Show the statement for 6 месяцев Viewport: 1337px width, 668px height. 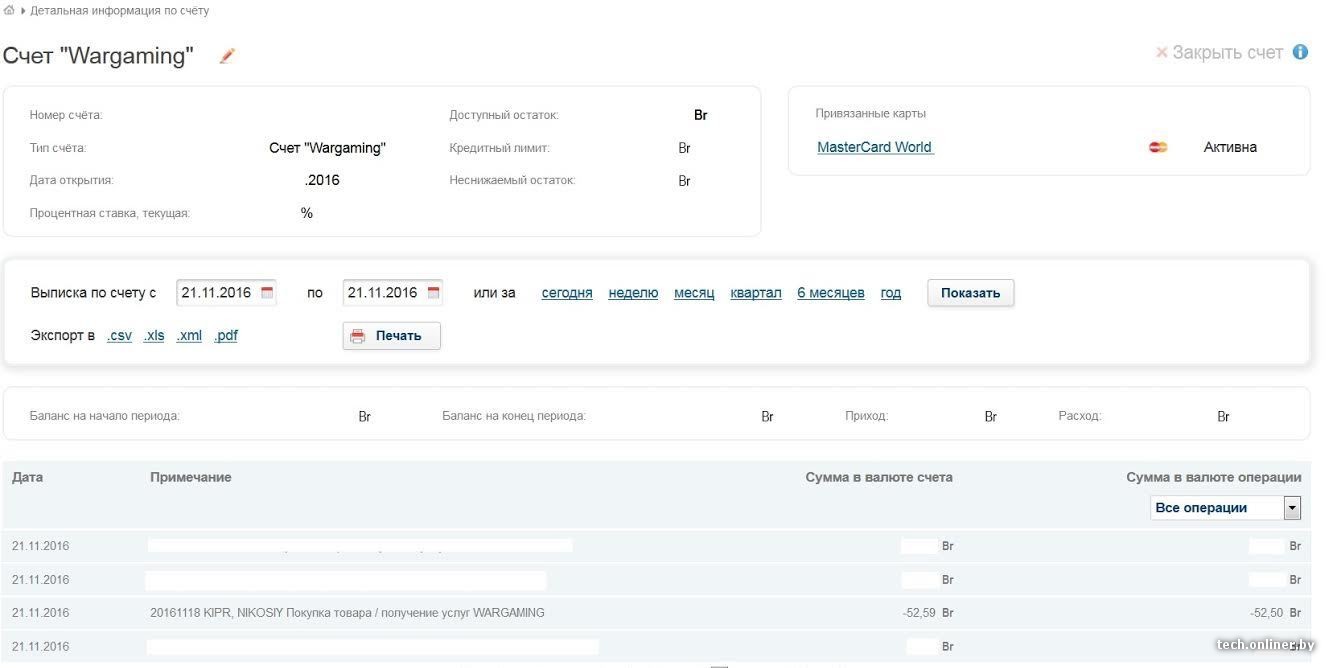831,293
